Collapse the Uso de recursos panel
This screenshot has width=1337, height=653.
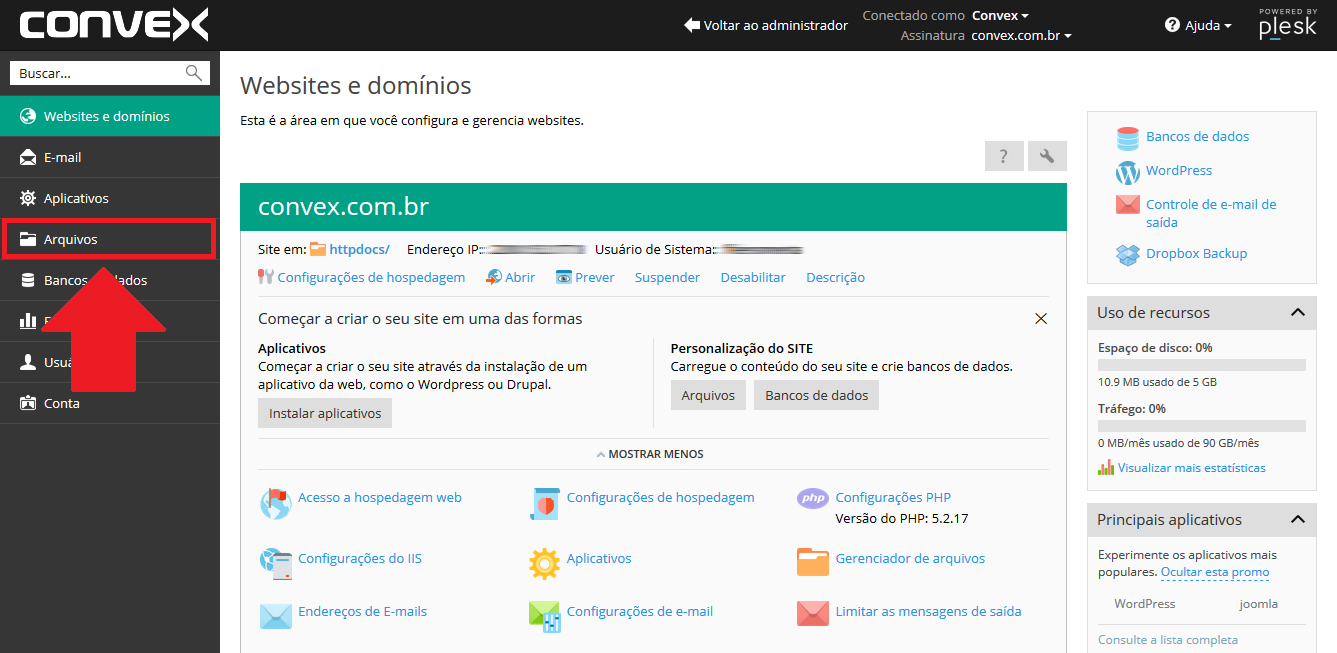pos(1297,312)
